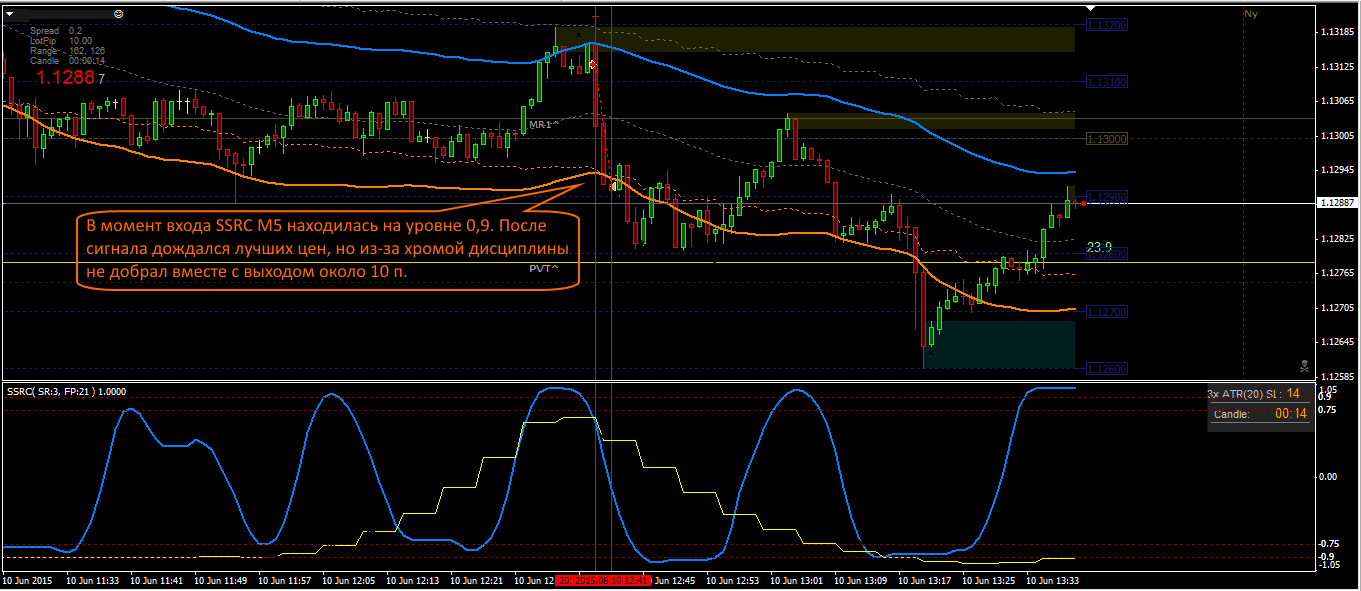This screenshot has width=1361, height=591.
Task: Click the trade entry arrow marker
Action: click(x=593, y=64)
